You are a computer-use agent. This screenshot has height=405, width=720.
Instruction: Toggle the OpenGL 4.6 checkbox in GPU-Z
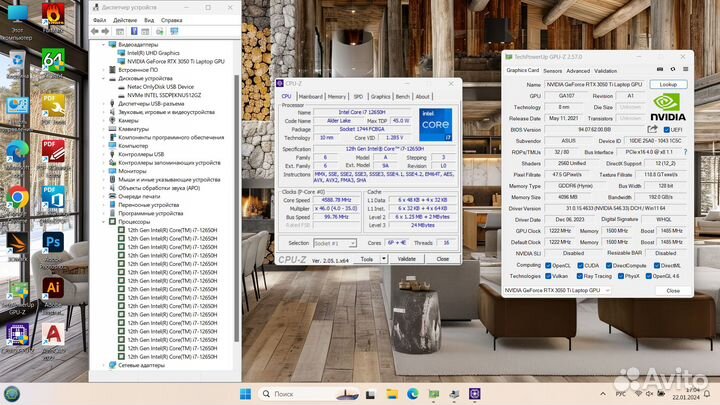coord(648,276)
